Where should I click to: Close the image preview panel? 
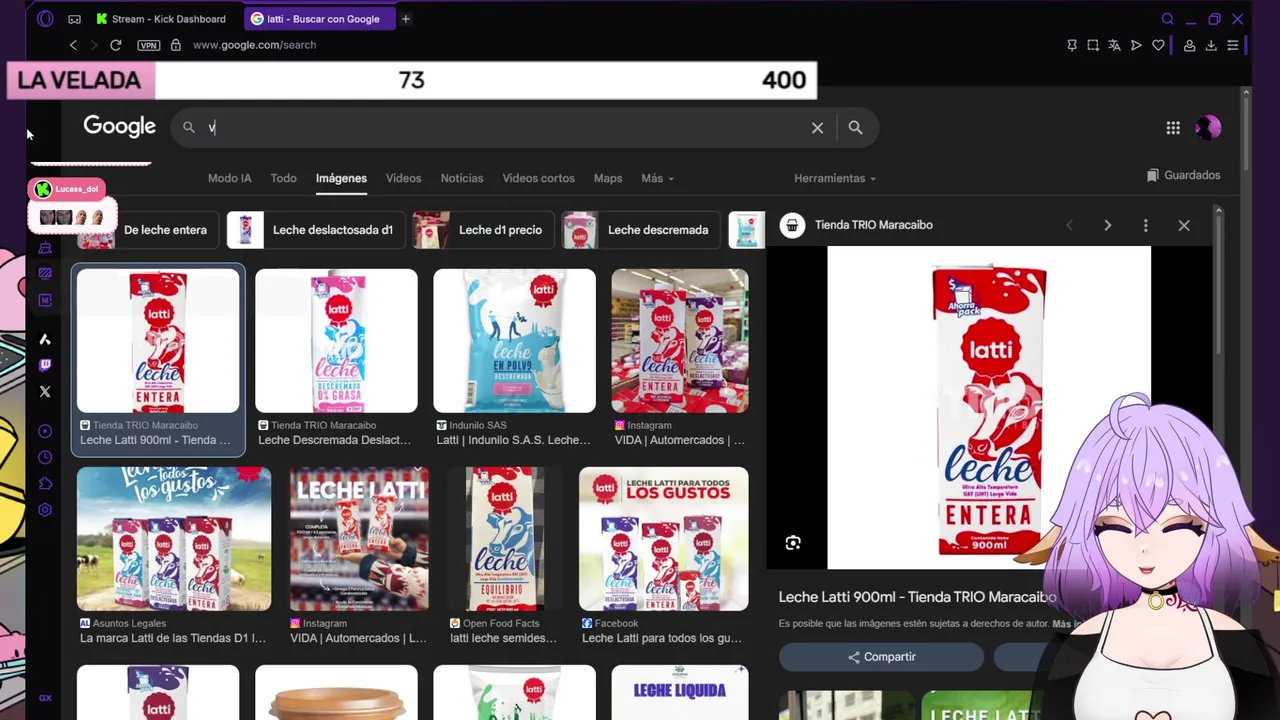[x=1184, y=225]
